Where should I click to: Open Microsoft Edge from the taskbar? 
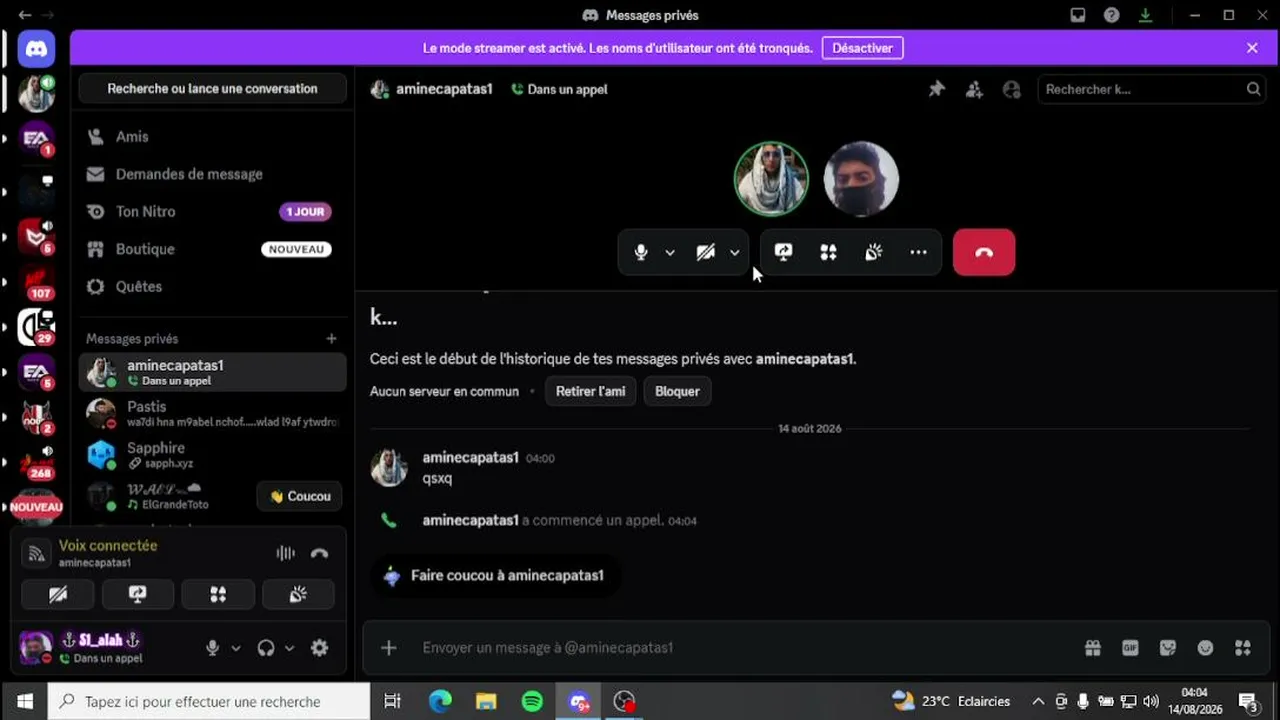tap(440, 702)
